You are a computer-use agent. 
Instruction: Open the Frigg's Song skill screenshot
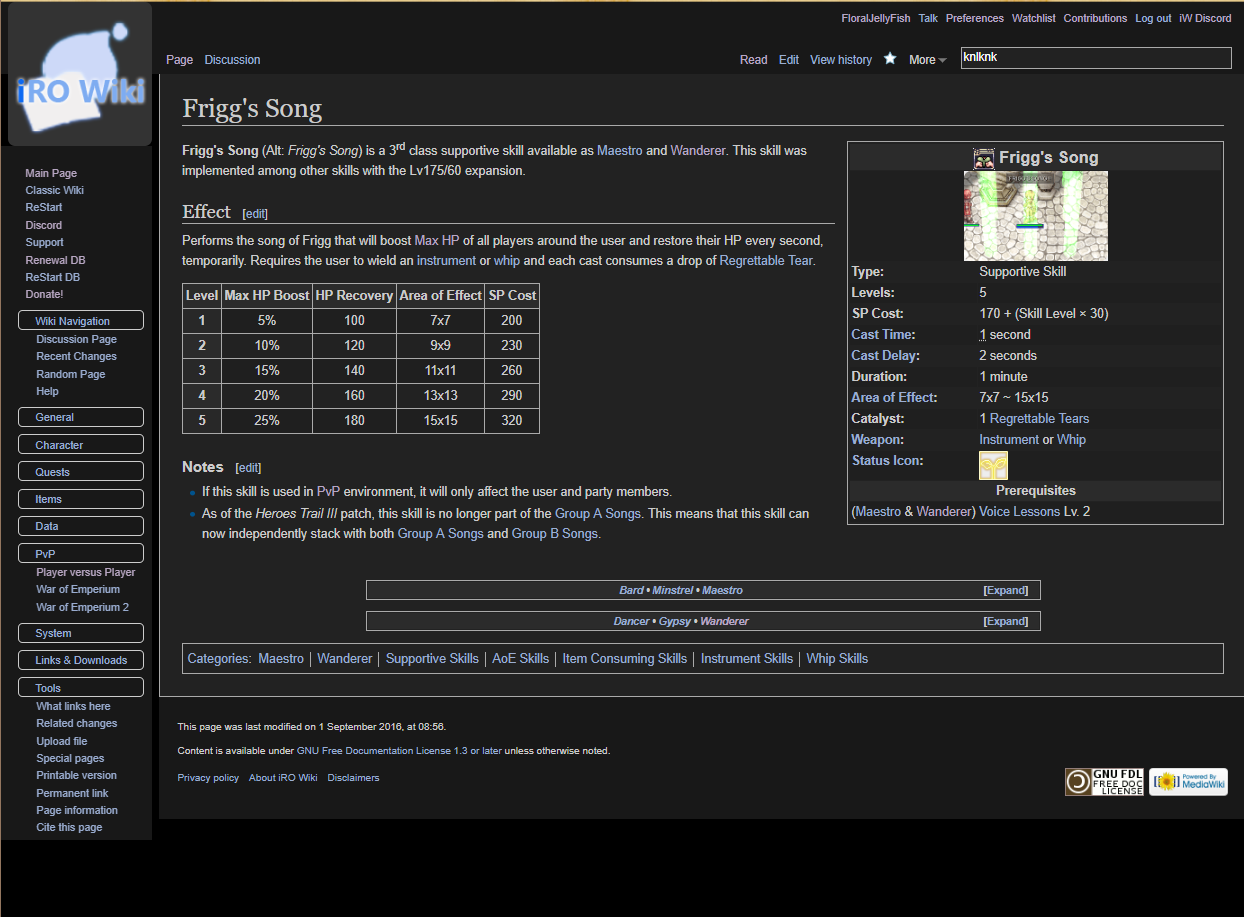1035,215
